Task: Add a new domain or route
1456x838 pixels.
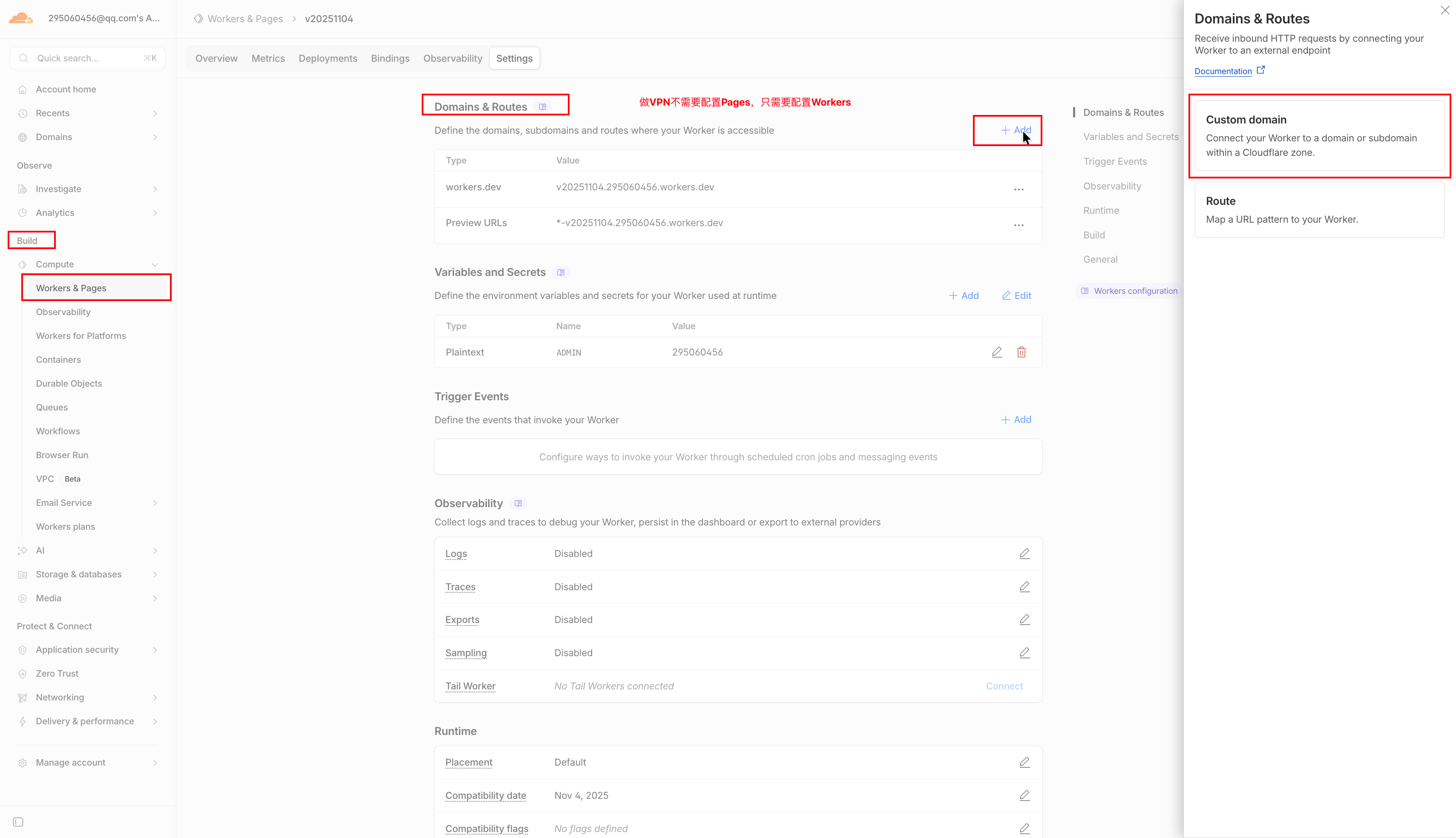Action: [x=1016, y=130]
